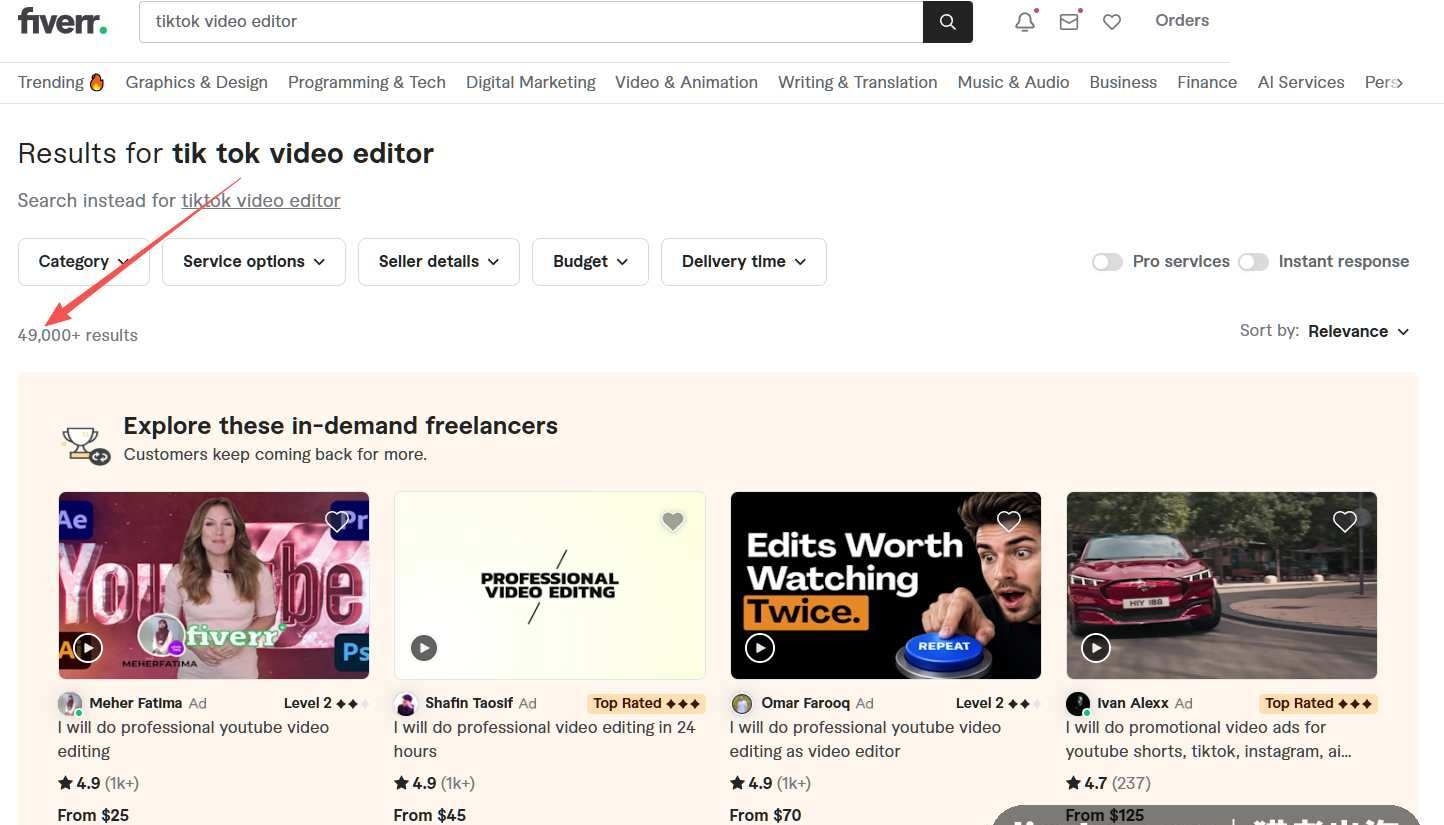Open gig 'promotional video ads for youtube shorts'
Viewport: 1444px width, 825px height.
tap(1209, 739)
